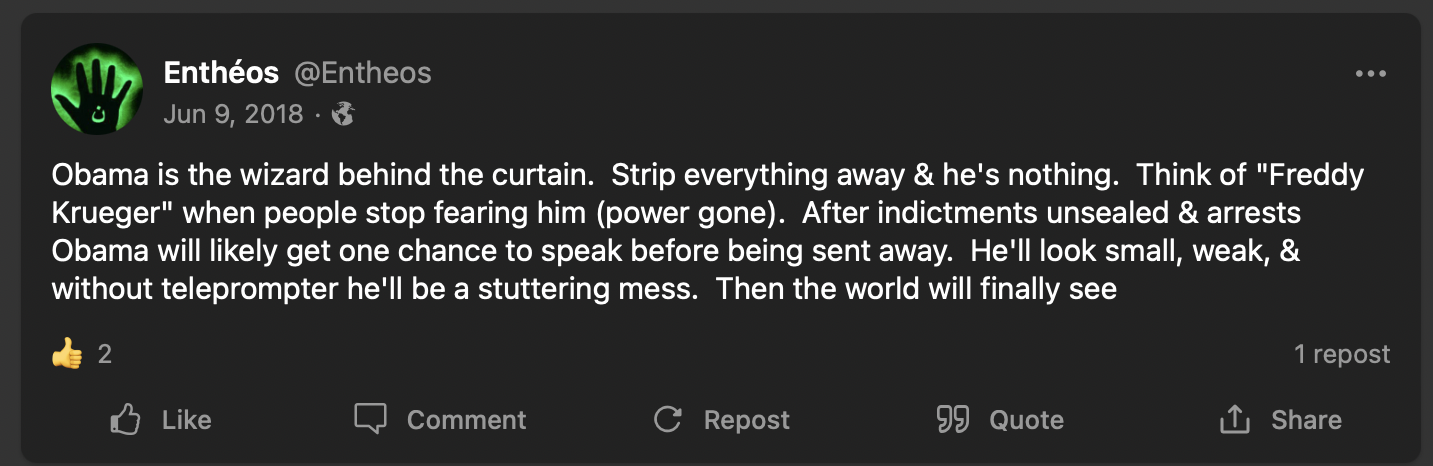1433x466 pixels.
Task: Click the speech bubble Comment icon
Action: [370, 419]
